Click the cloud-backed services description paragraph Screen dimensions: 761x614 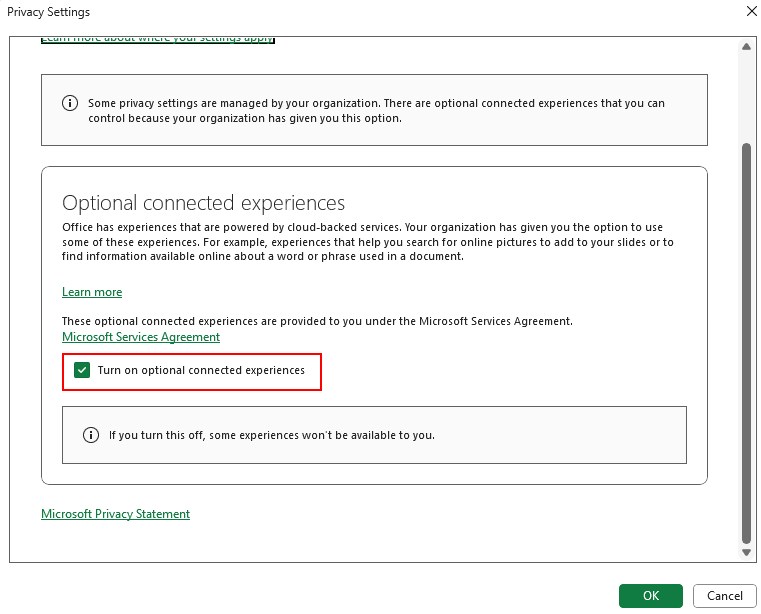coord(368,242)
